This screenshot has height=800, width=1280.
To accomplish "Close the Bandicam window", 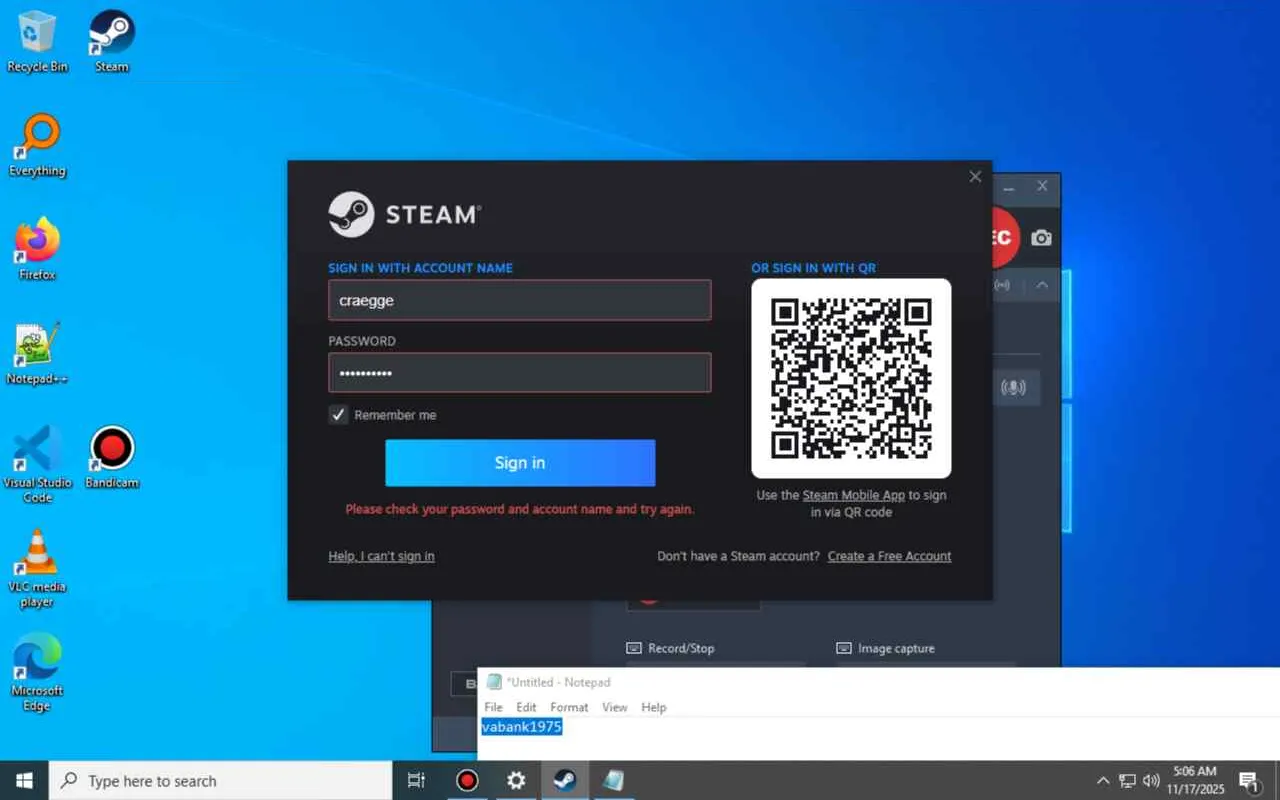I will pyautogui.click(x=1042, y=186).
